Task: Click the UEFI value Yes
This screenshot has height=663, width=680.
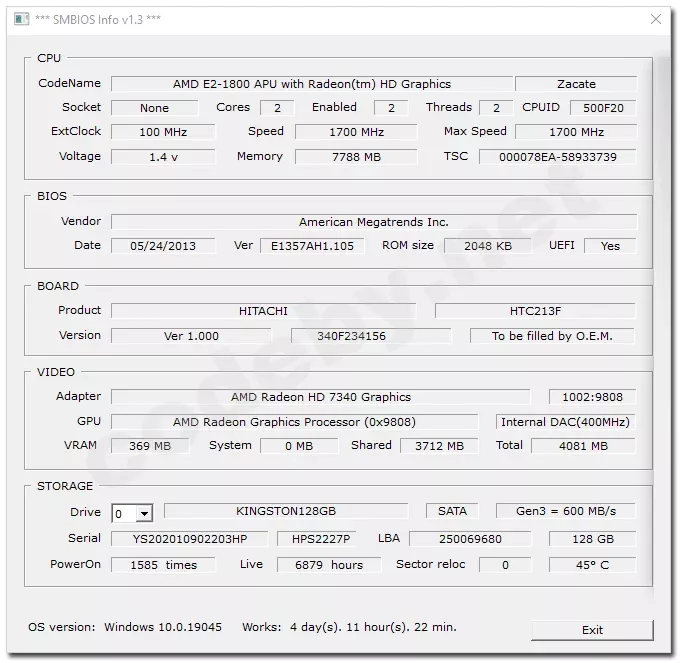Action: point(610,246)
